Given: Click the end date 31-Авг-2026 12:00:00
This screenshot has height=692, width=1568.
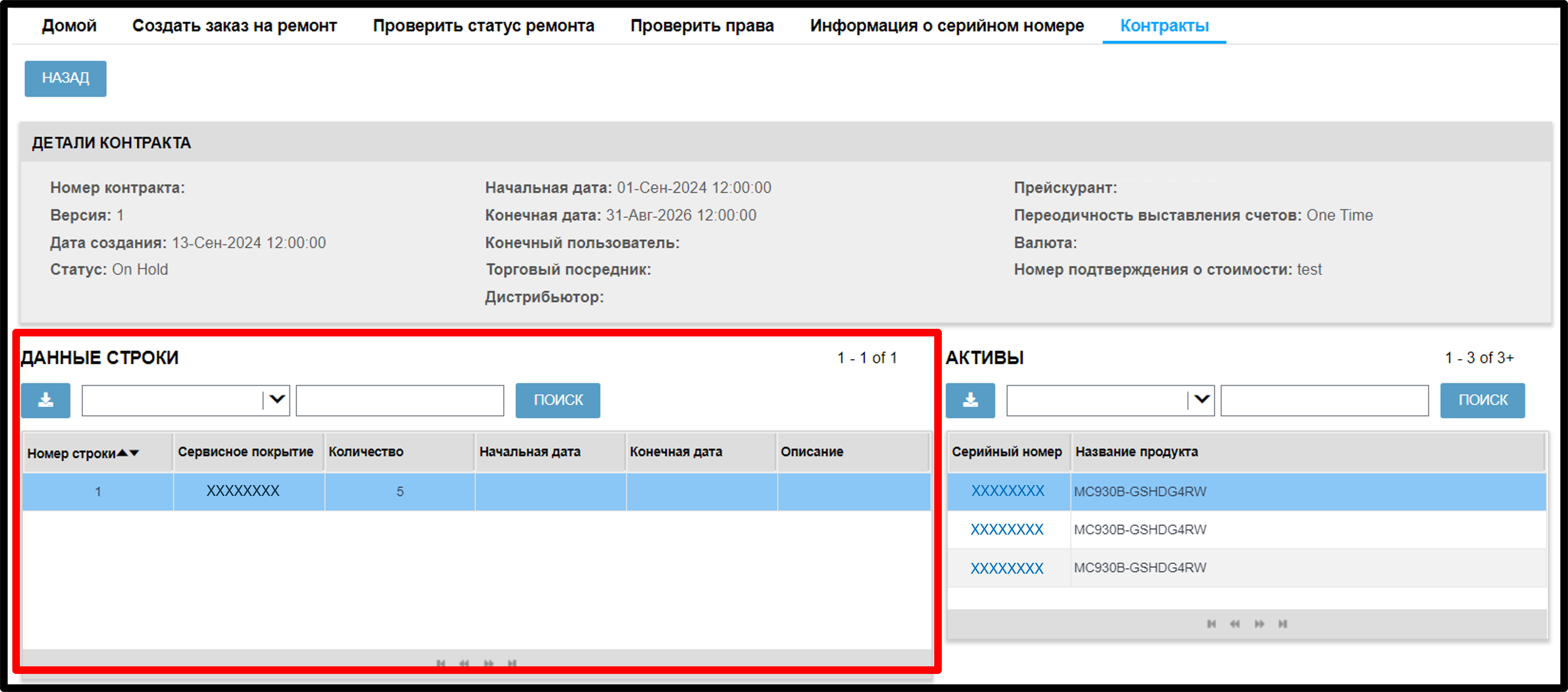Looking at the screenshot, I should pyautogui.click(x=681, y=215).
